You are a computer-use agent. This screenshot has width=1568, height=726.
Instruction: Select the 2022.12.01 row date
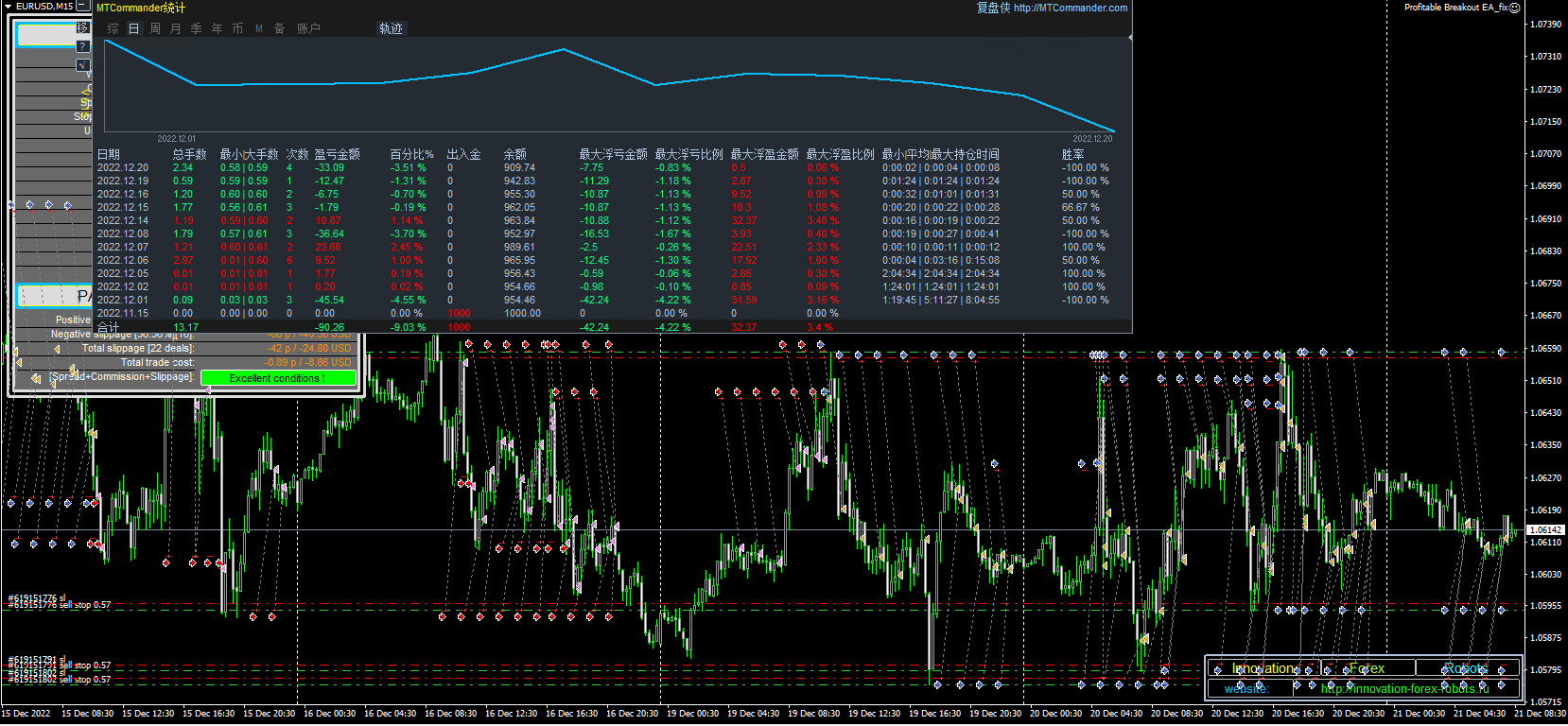123,300
